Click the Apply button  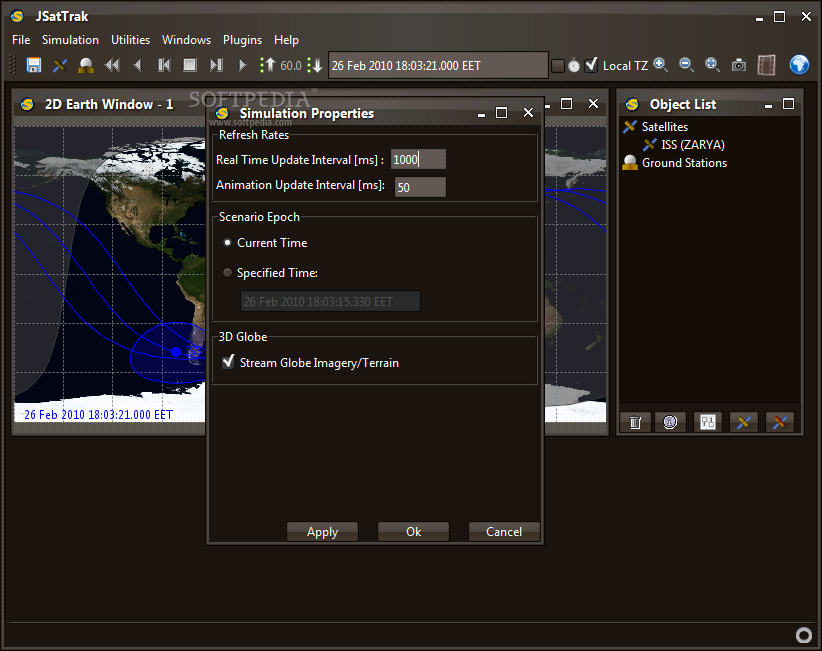pyautogui.click(x=322, y=531)
